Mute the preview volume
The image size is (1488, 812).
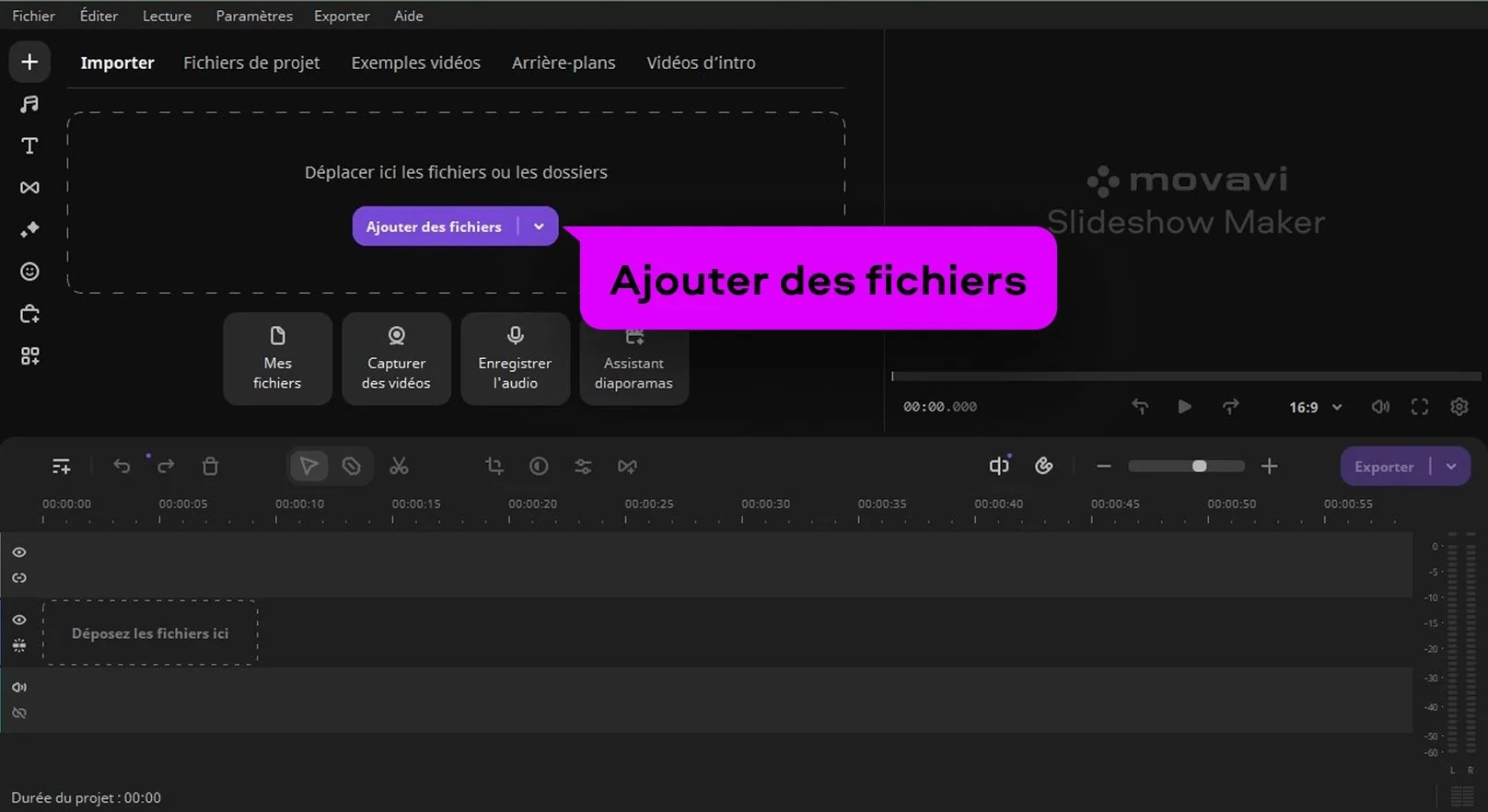pyautogui.click(x=1380, y=407)
